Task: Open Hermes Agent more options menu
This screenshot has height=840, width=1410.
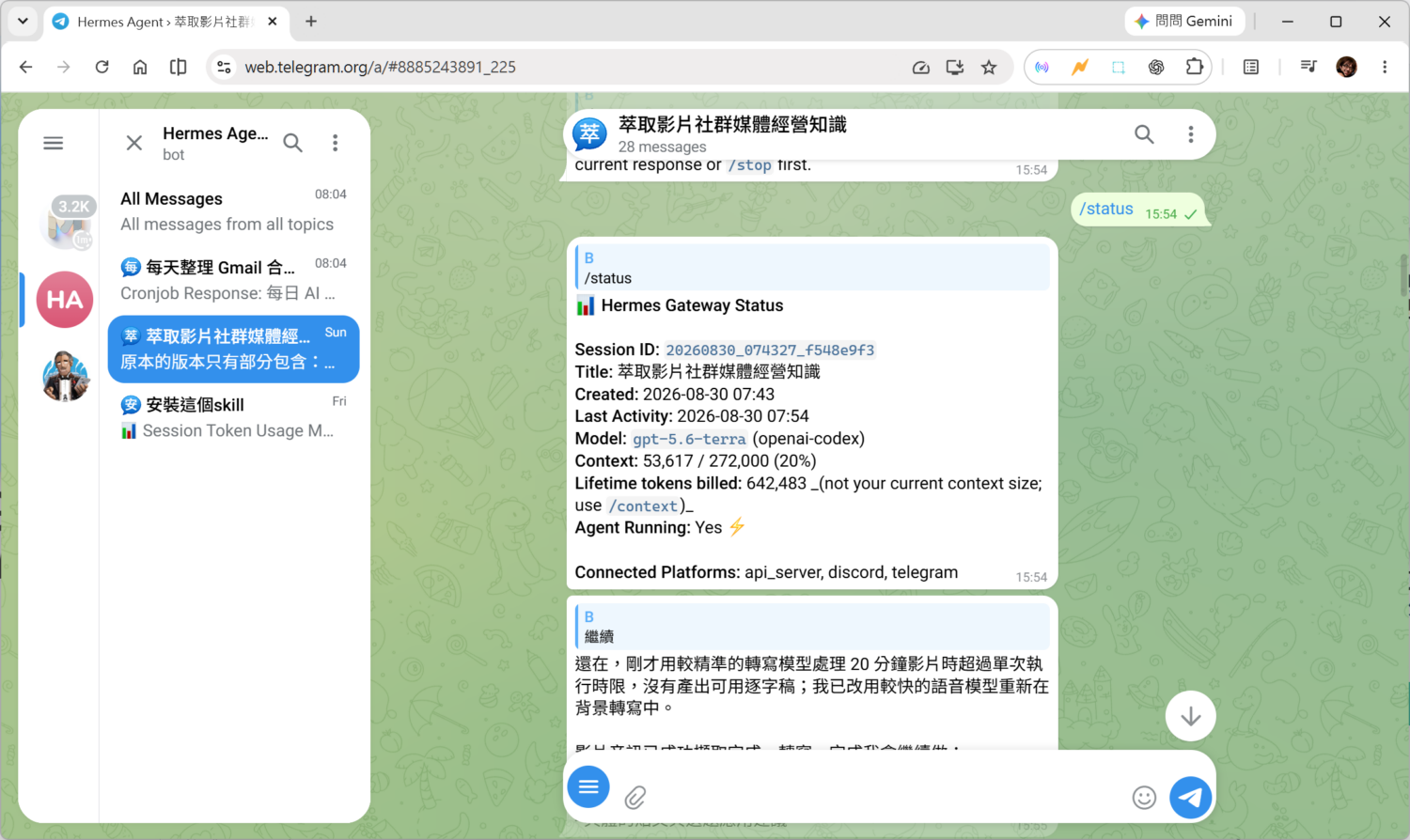Action: (336, 143)
